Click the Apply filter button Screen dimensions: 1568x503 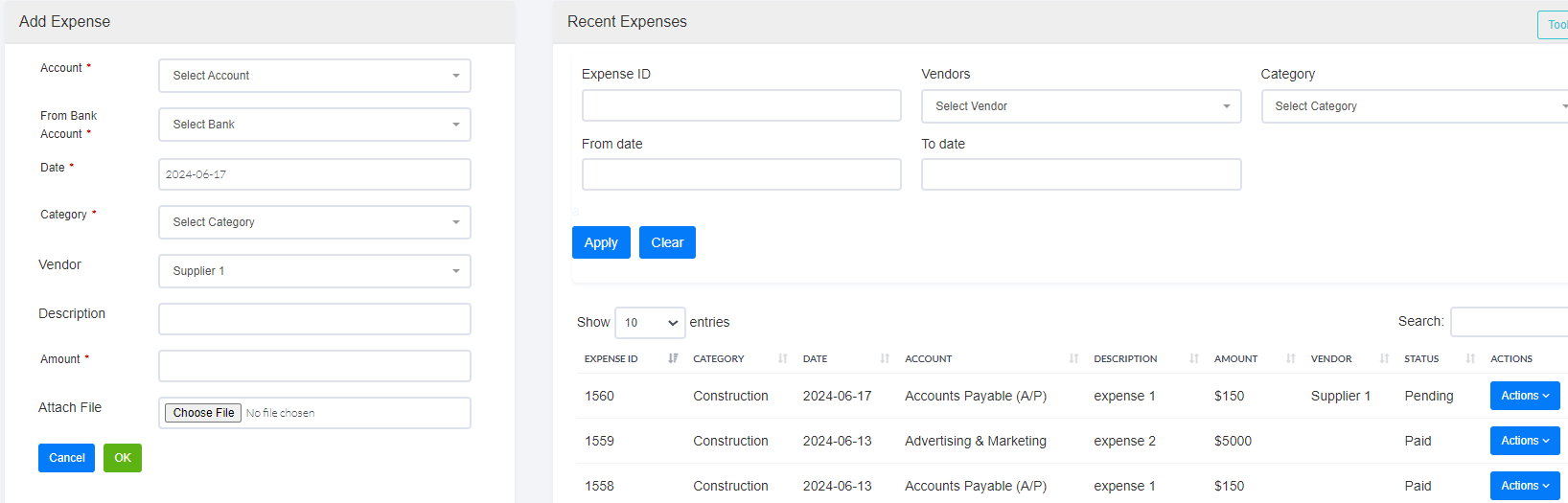[x=601, y=242]
